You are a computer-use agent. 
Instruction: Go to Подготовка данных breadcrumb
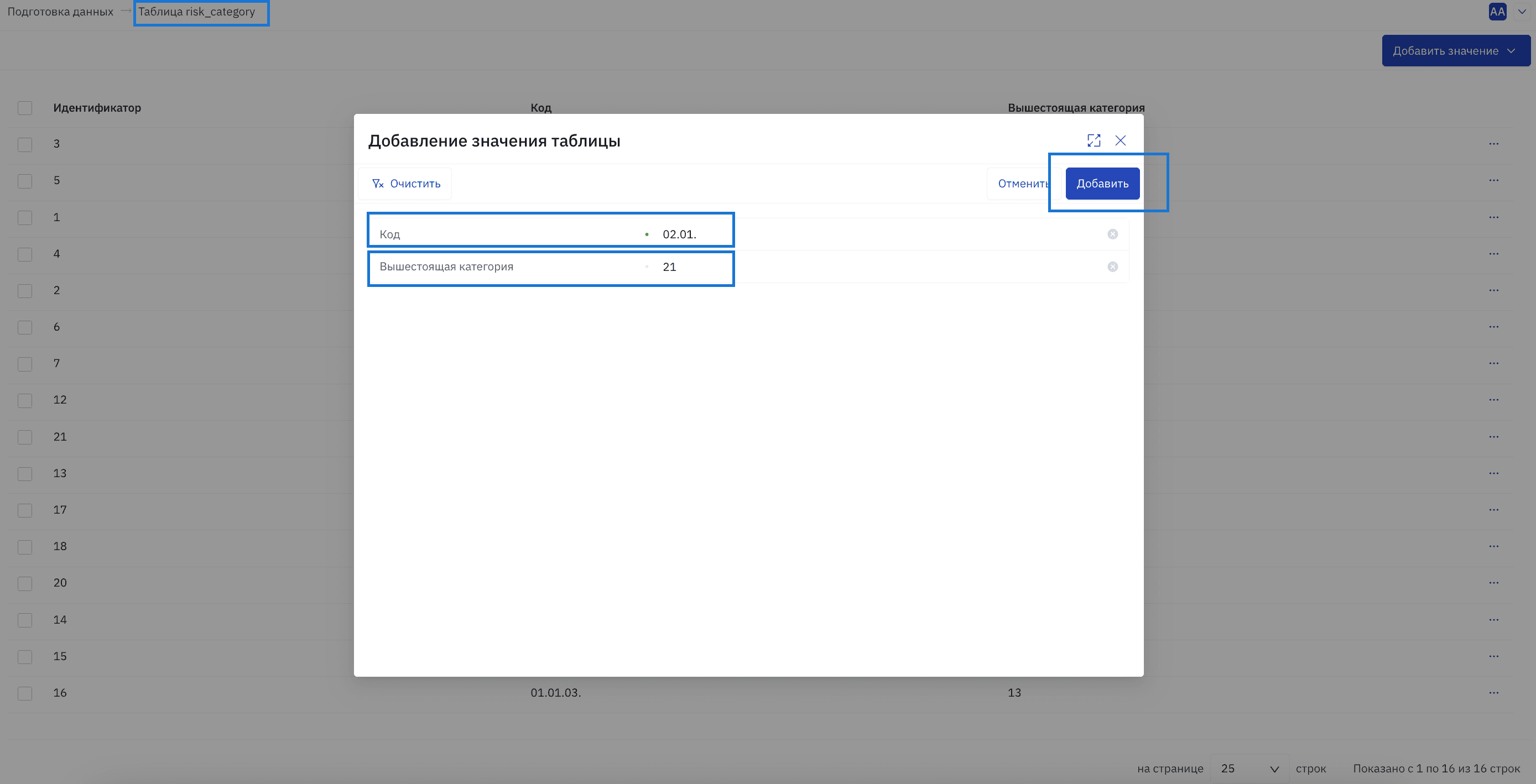(x=60, y=11)
